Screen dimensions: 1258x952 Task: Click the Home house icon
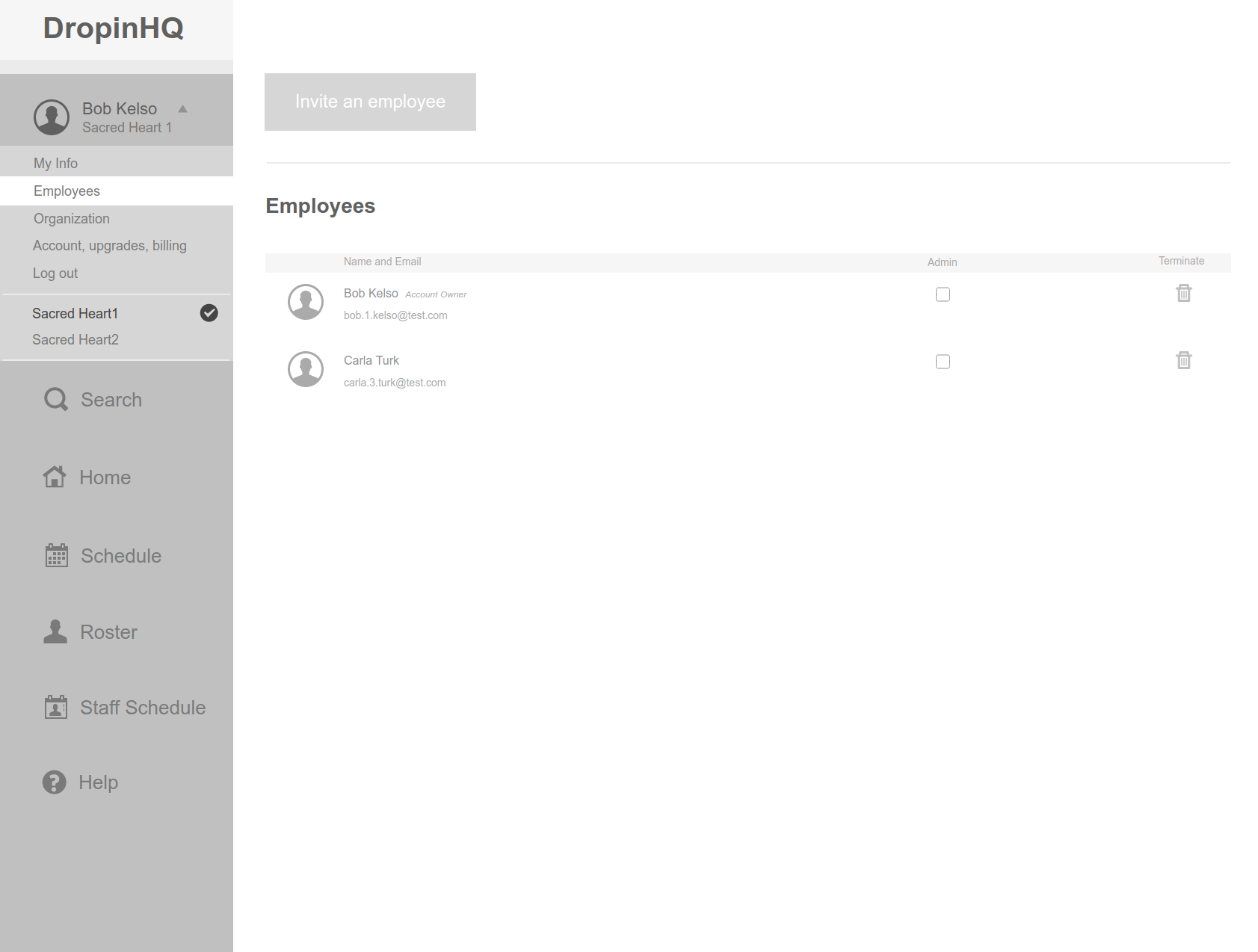(x=55, y=477)
